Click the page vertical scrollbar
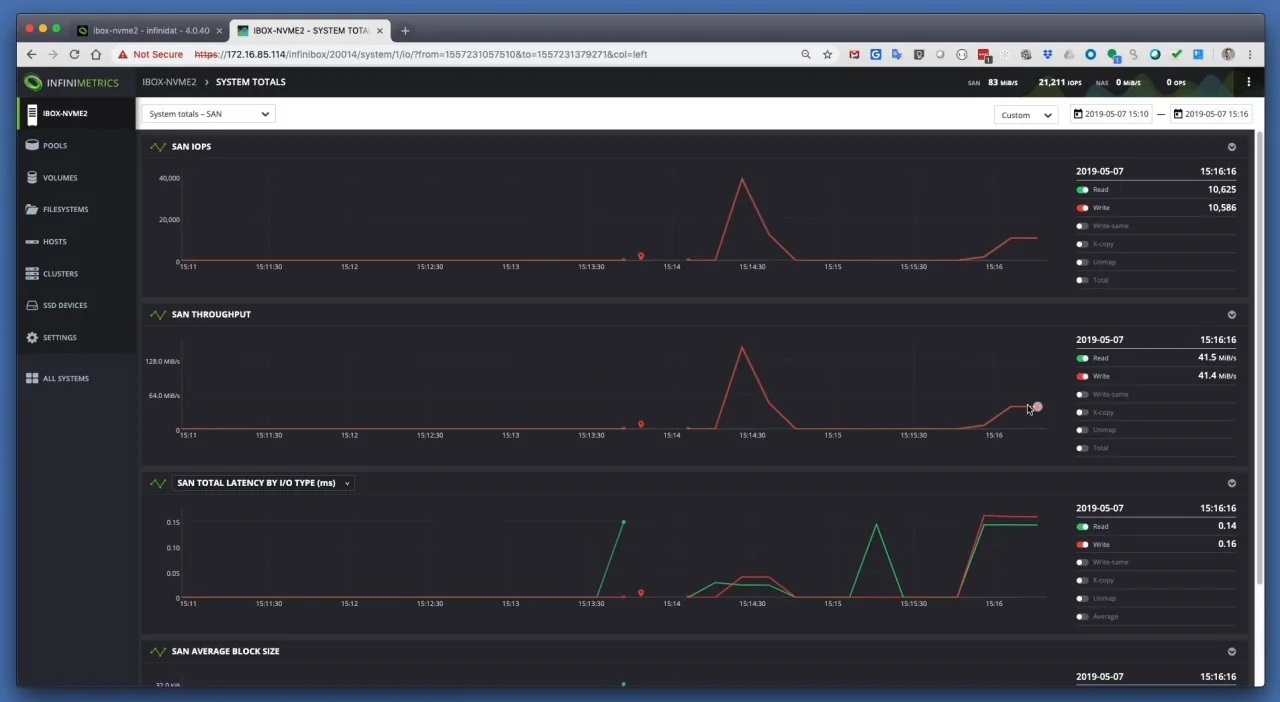The width and height of the screenshot is (1280, 702). (1259, 358)
